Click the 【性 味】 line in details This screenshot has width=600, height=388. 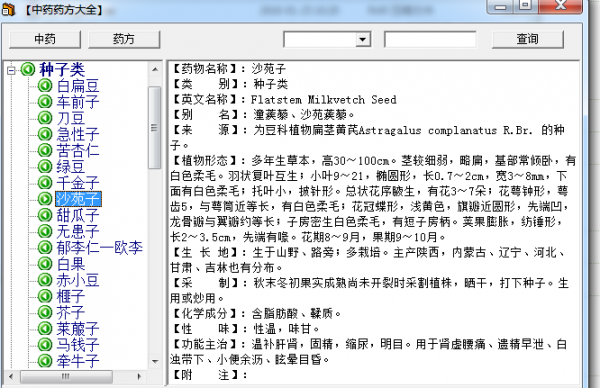[x=245, y=329]
